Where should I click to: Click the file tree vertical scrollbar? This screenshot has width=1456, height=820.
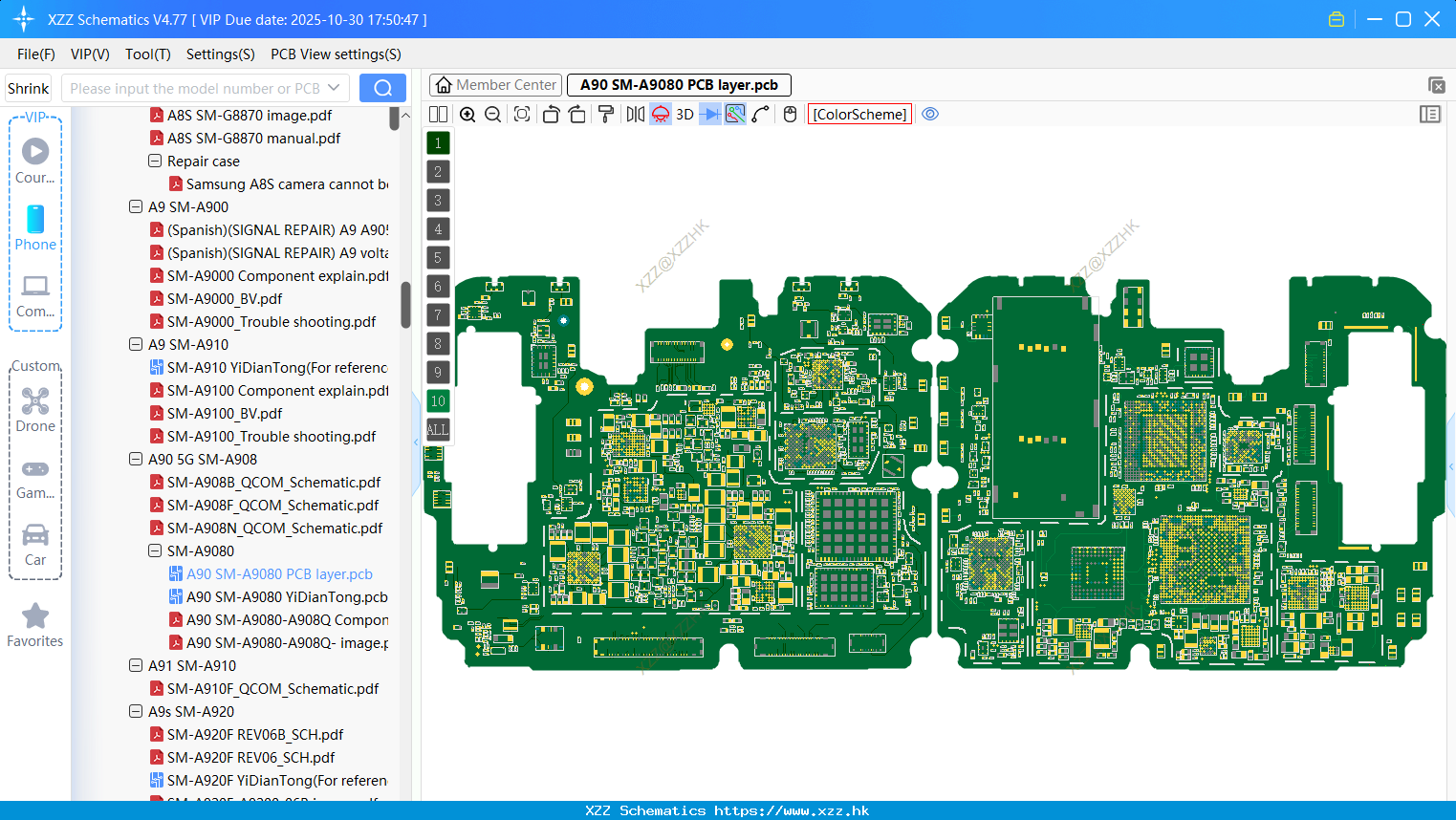[405, 304]
